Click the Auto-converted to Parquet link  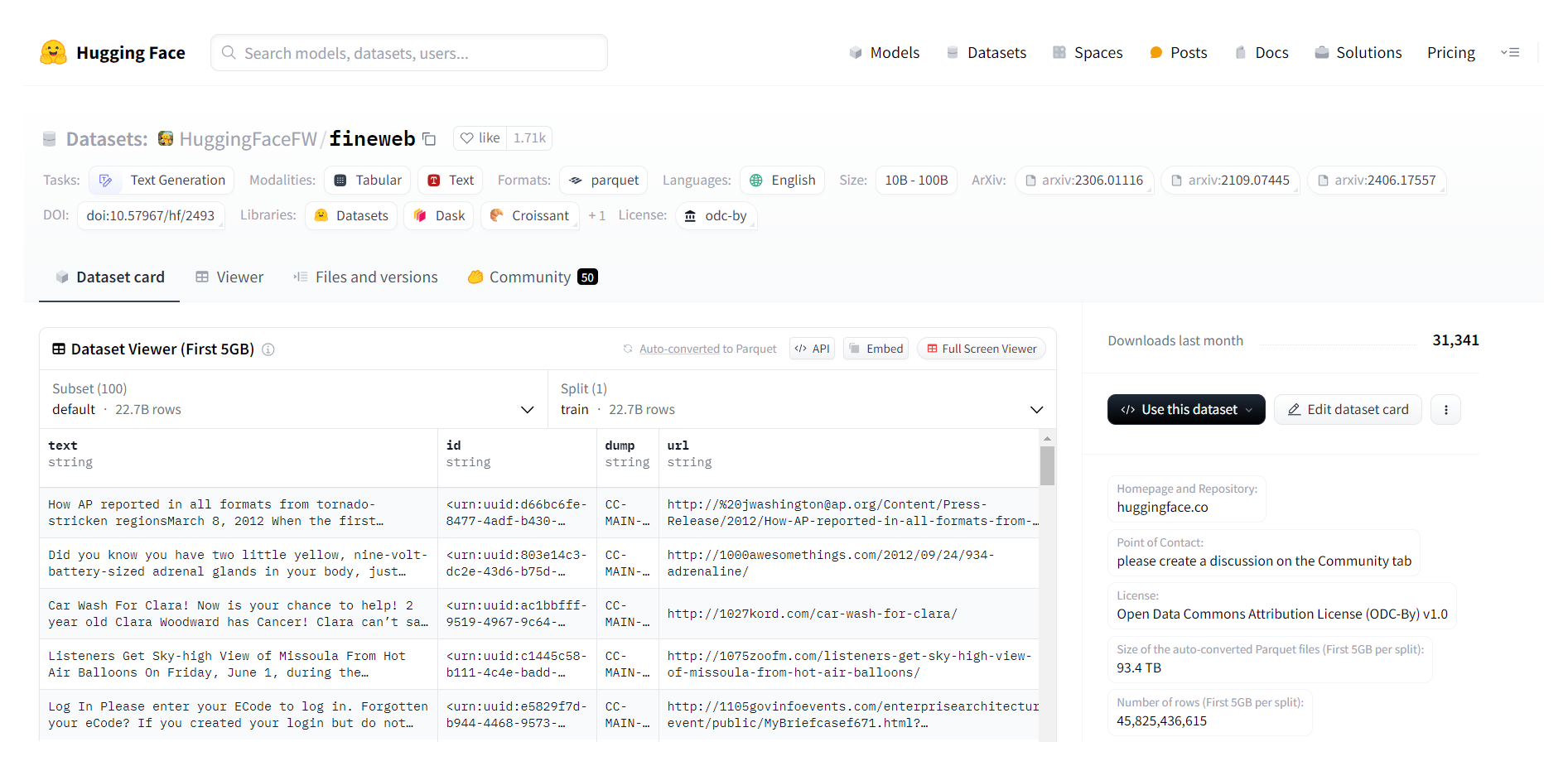(700, 349)
